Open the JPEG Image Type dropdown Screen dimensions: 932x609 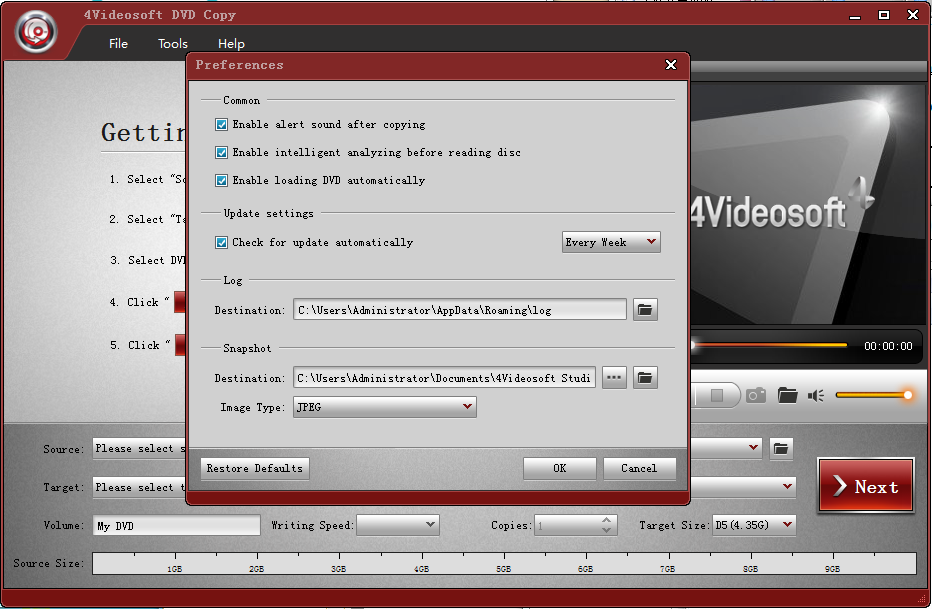384,407
